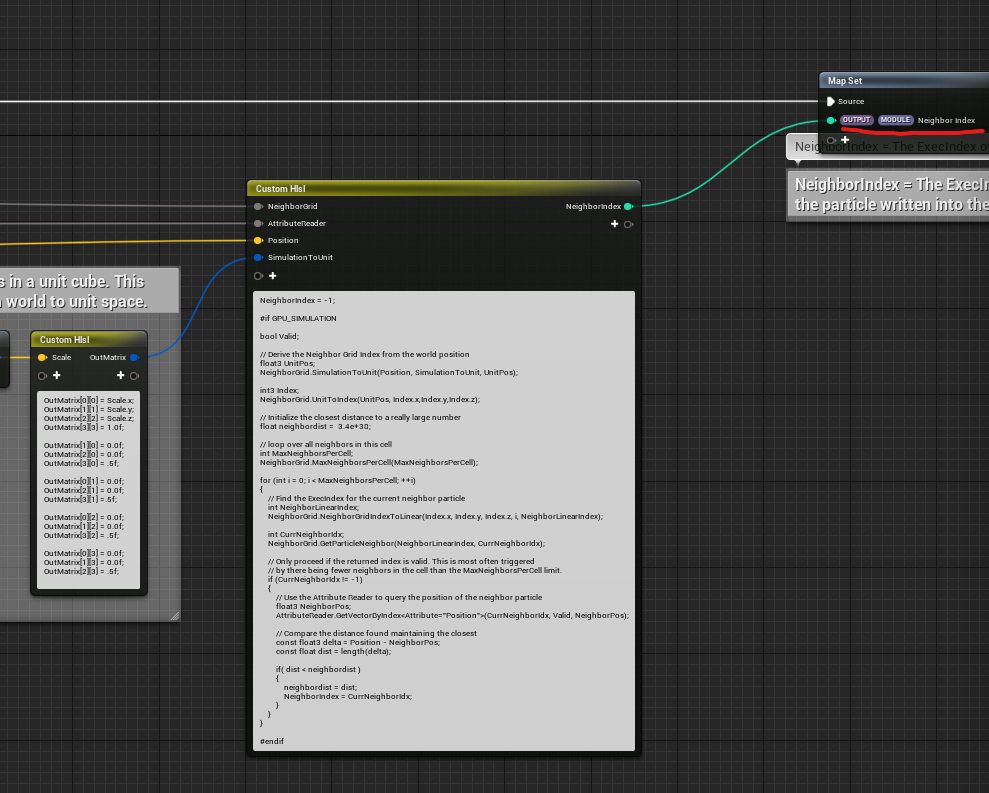The image size is (989, 793).
Task: Click the '#endif' code line
Action: coord(272,741)
